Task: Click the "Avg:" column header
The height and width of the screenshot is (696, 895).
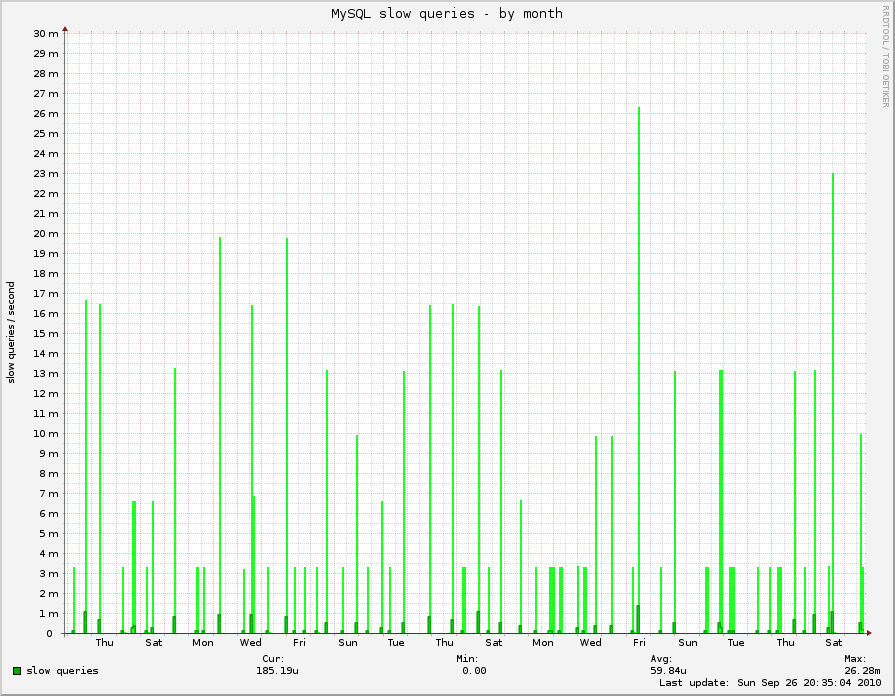Action: (661, 659)
